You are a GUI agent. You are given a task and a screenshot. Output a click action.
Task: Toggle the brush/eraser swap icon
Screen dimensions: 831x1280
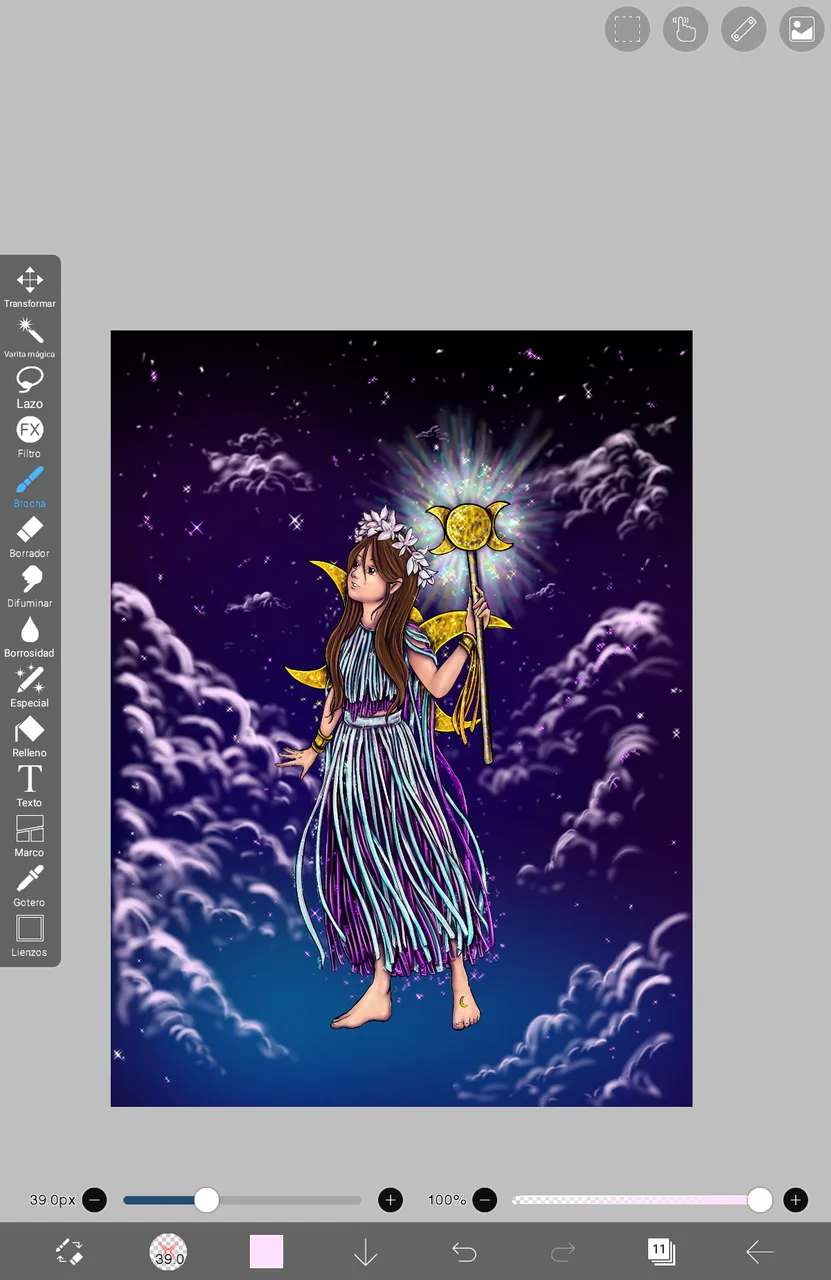pos(69,1251)
